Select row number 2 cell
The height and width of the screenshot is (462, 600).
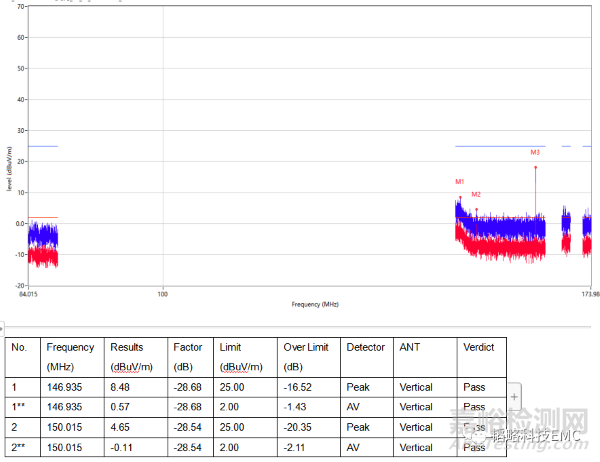click(15, 427)
